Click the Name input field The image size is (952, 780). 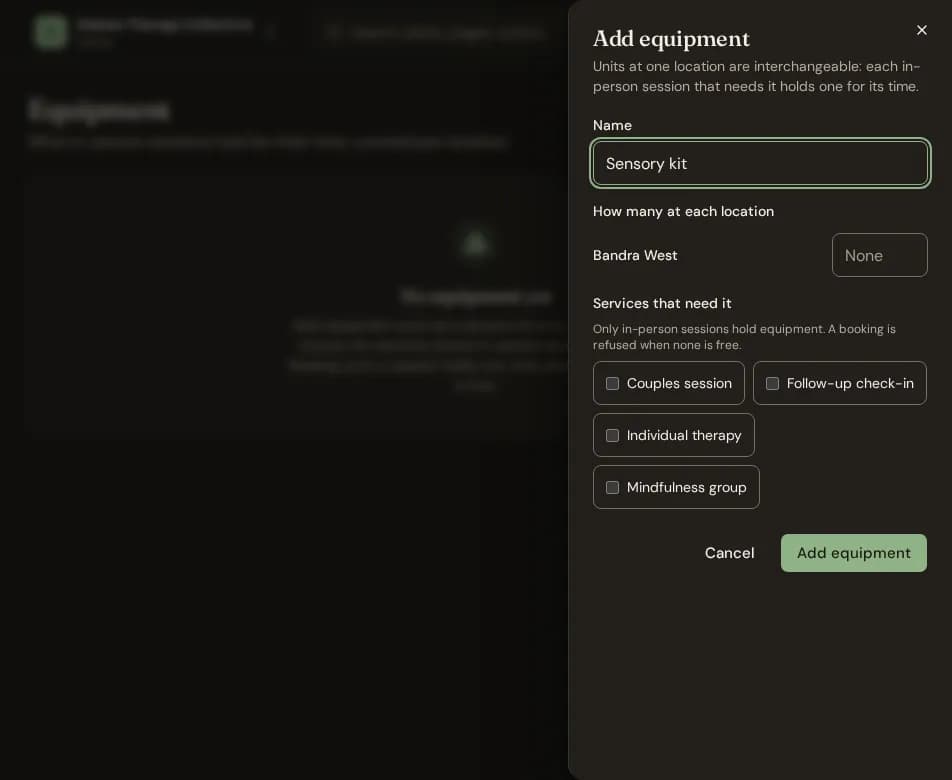click(760, 163)
